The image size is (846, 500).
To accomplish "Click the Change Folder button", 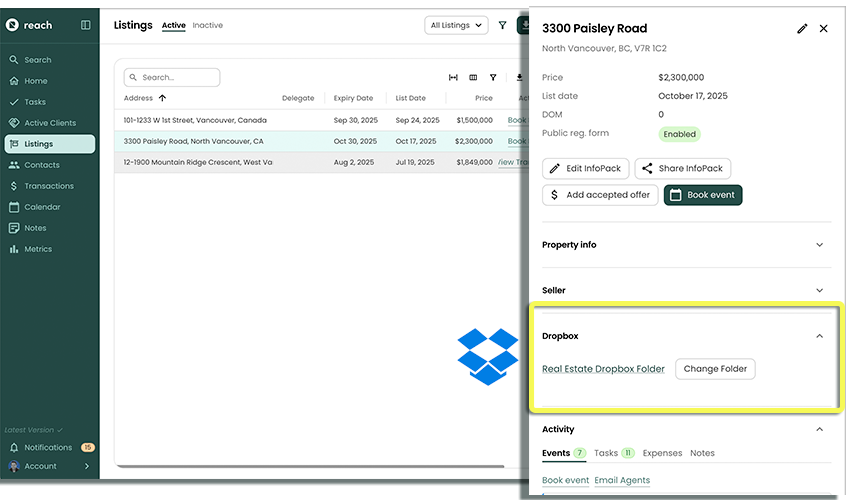I will (x=715, y=369).
